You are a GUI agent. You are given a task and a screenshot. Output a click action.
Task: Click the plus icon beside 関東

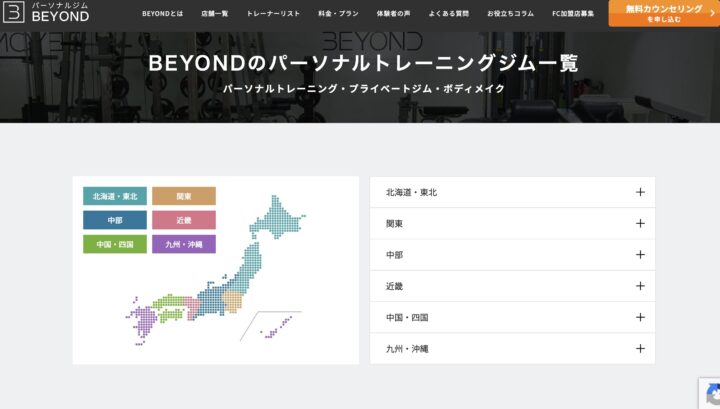640,224
